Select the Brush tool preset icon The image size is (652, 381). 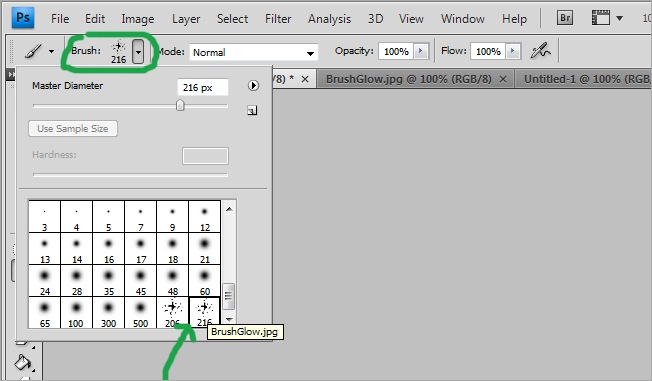[33, 52]
